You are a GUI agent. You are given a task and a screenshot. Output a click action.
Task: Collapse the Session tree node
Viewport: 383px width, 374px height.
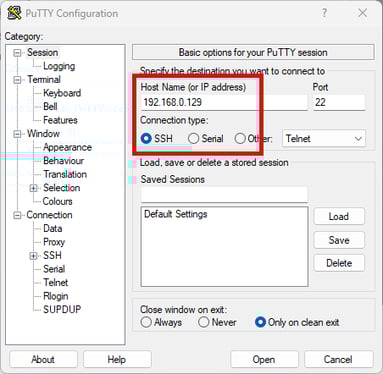click(x=17, y=53)
